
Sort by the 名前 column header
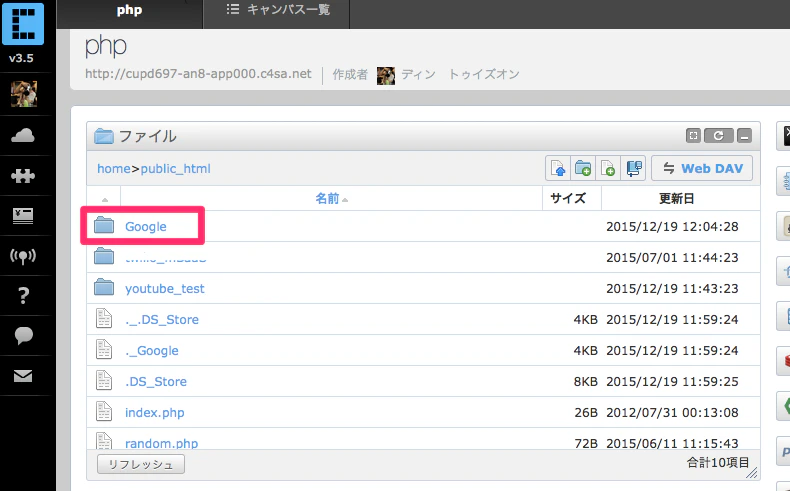pos(332,198)
